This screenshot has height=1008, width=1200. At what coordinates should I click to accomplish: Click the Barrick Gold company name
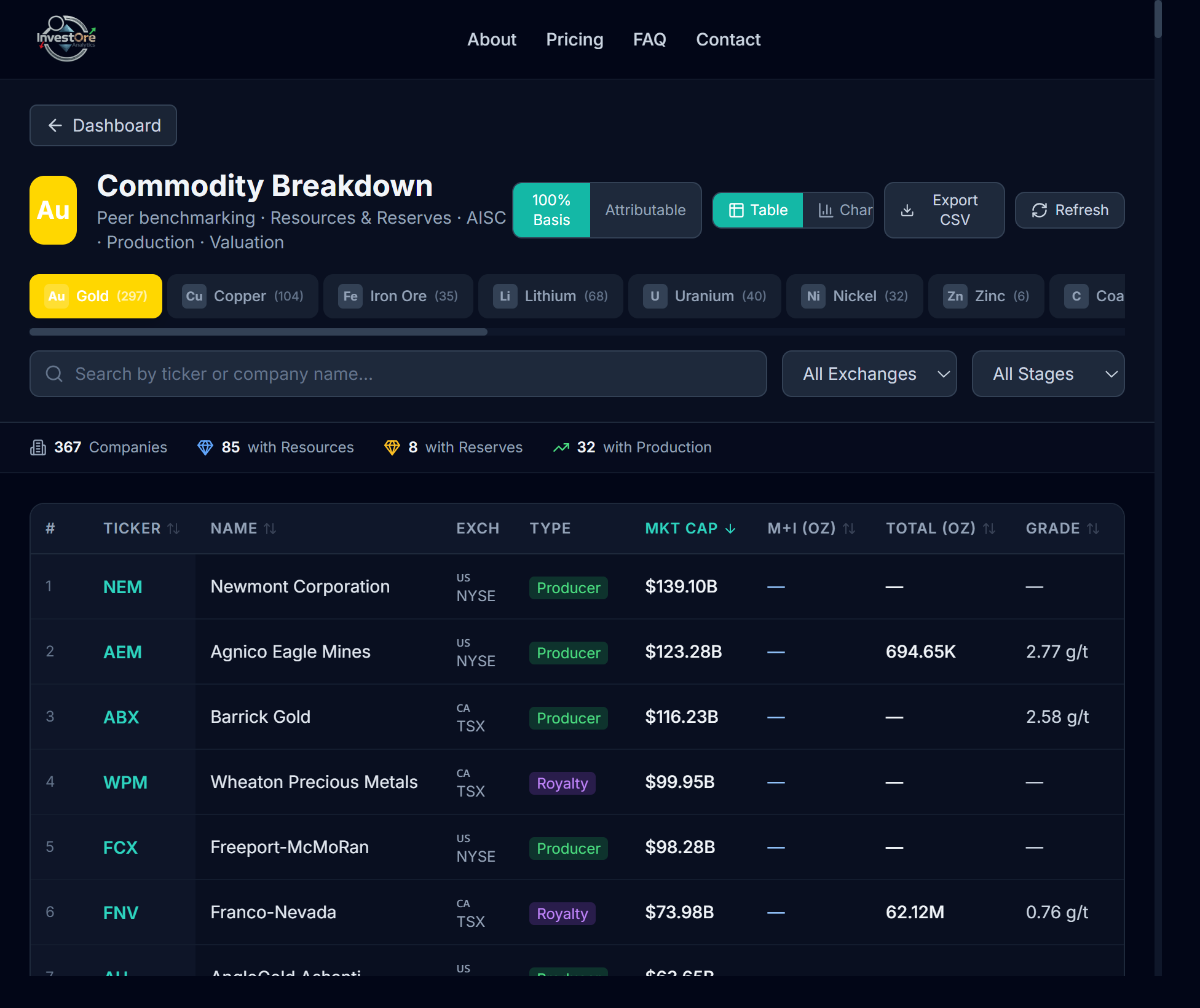click(261, 717)
